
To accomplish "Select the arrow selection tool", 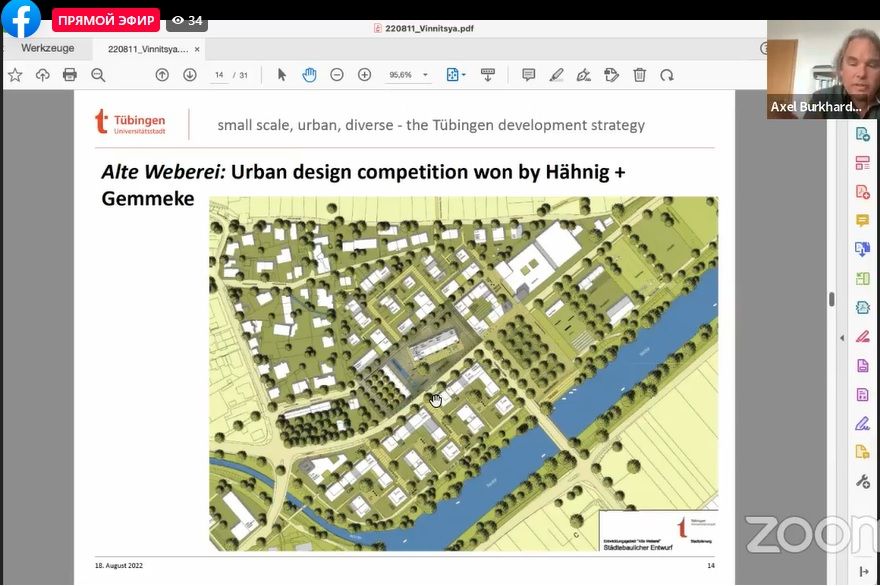I will click(x=282, y=75).
